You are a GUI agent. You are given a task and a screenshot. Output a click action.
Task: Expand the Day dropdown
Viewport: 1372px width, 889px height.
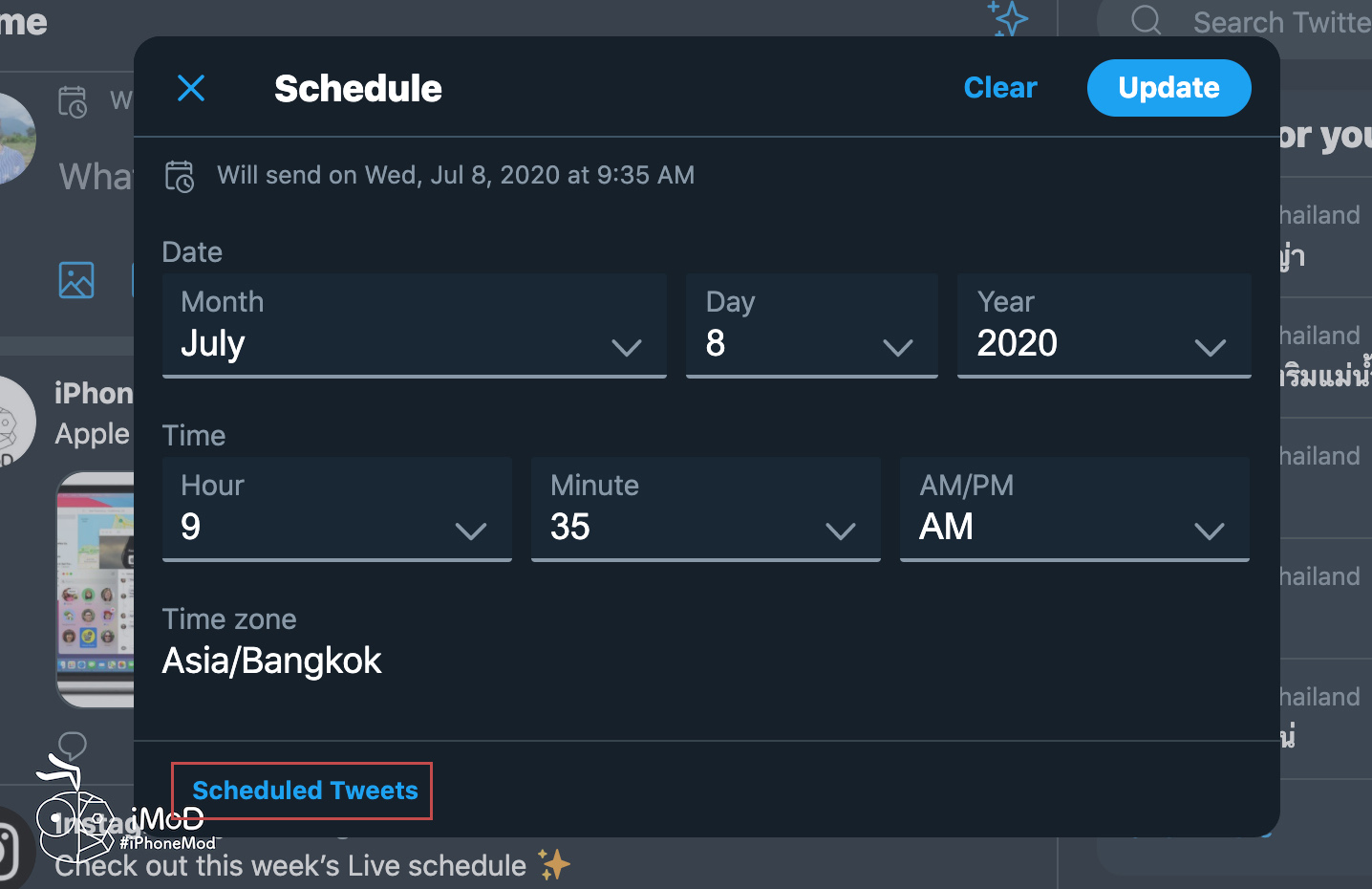tap(811, 326)
